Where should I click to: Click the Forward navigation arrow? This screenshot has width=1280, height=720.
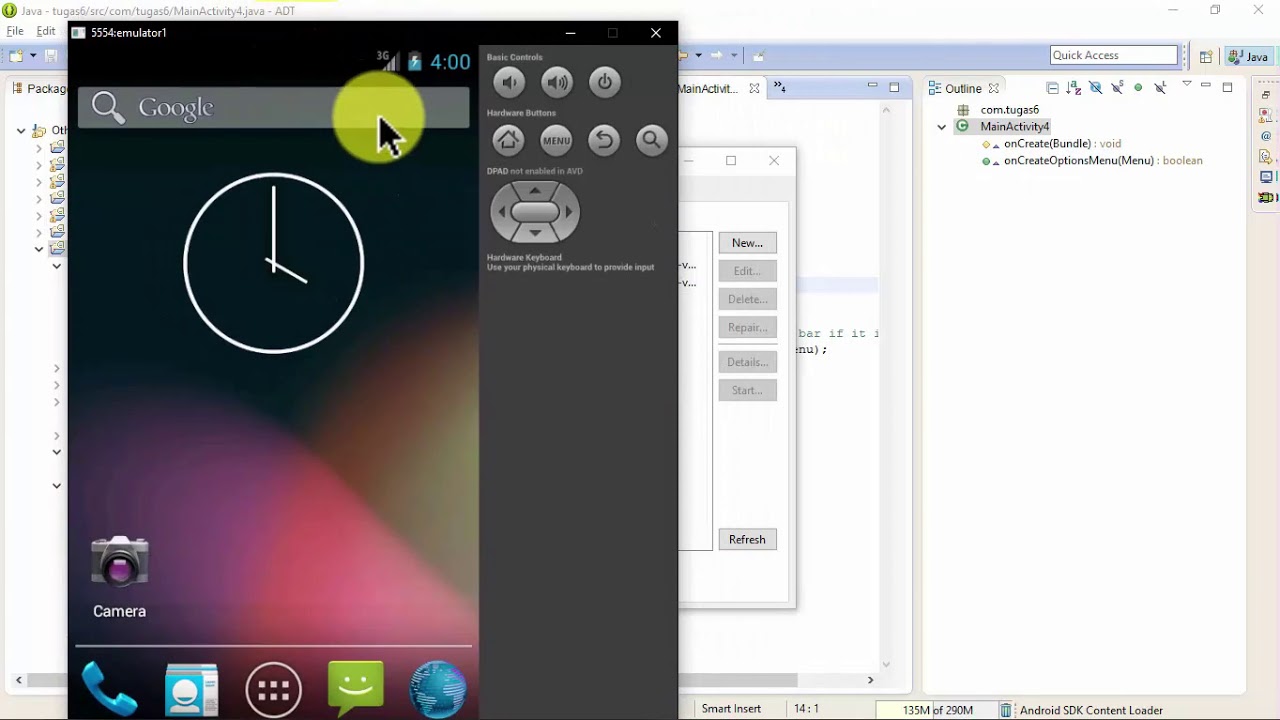[717, 56]
